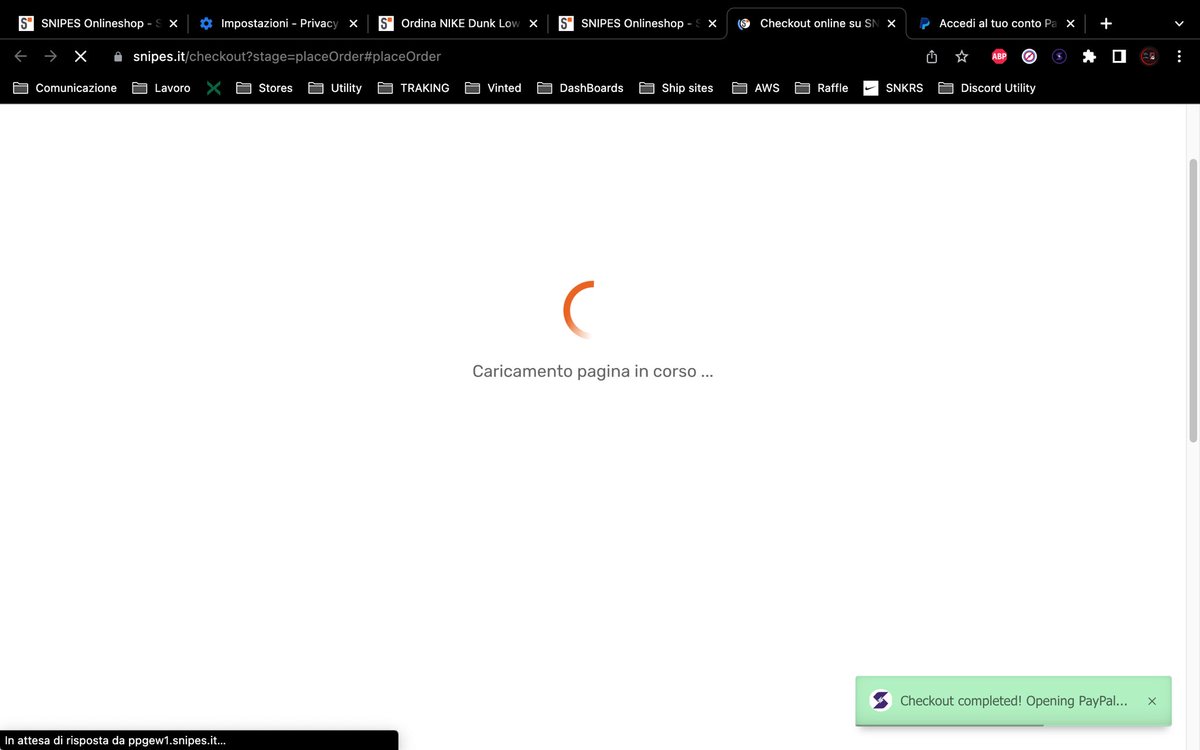This screenshot has height=750, width=1200.
Task: Click the "Caricamento pagina in corso ..." text
Action: pyautogui.click(x=593, y=371)
